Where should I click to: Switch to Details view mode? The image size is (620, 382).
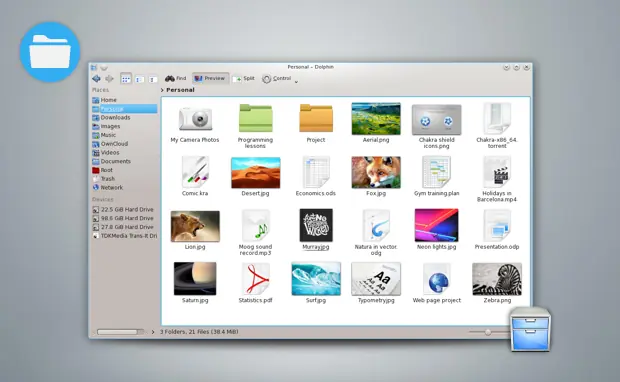click(153, 79)
